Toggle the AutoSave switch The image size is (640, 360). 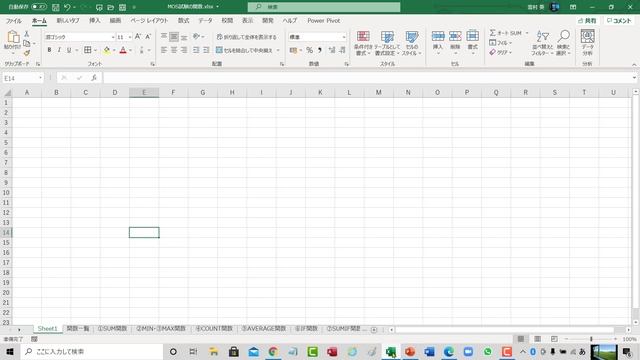[39, 7]
